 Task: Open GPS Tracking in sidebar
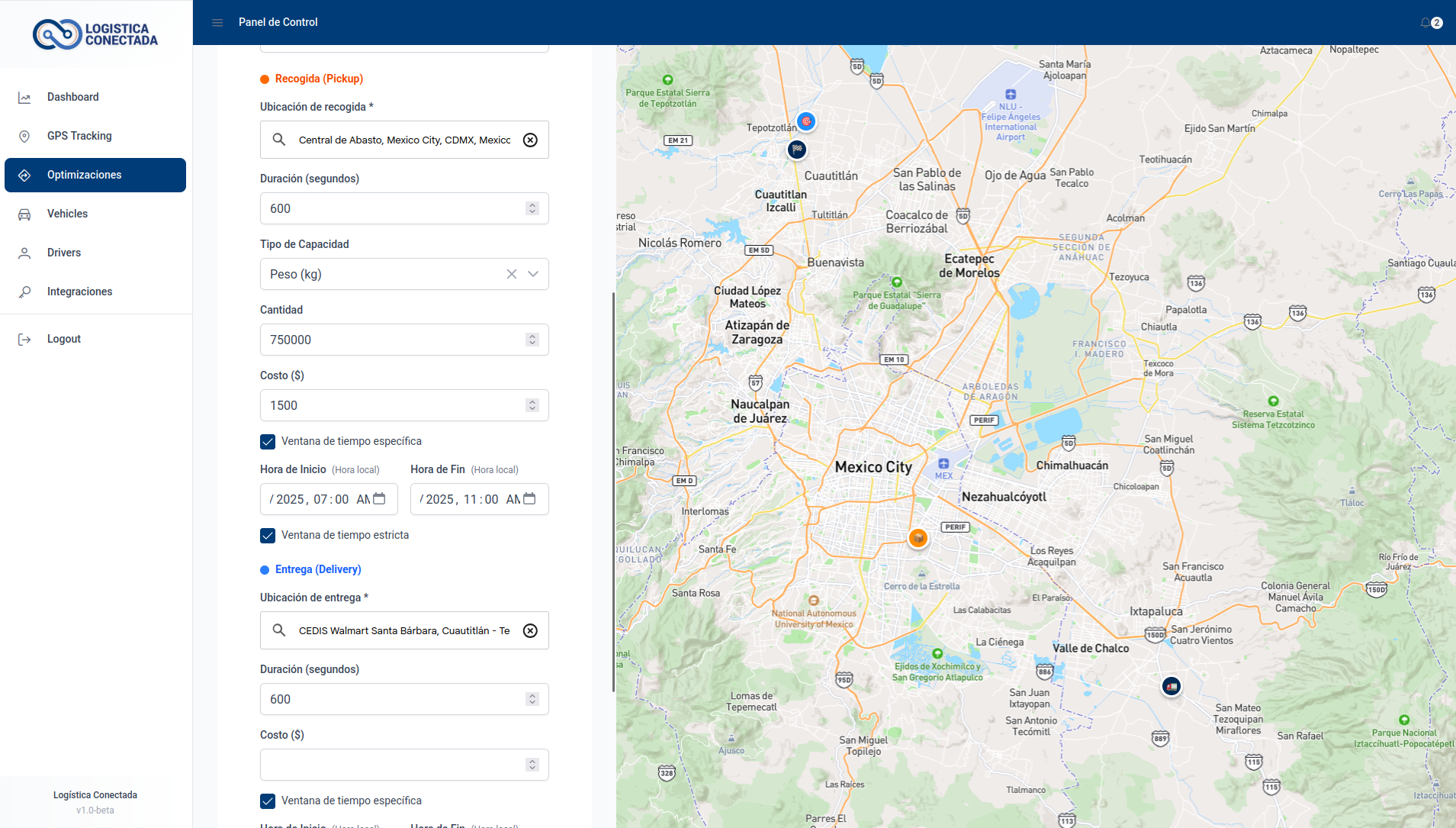click(x=79, y=136)
